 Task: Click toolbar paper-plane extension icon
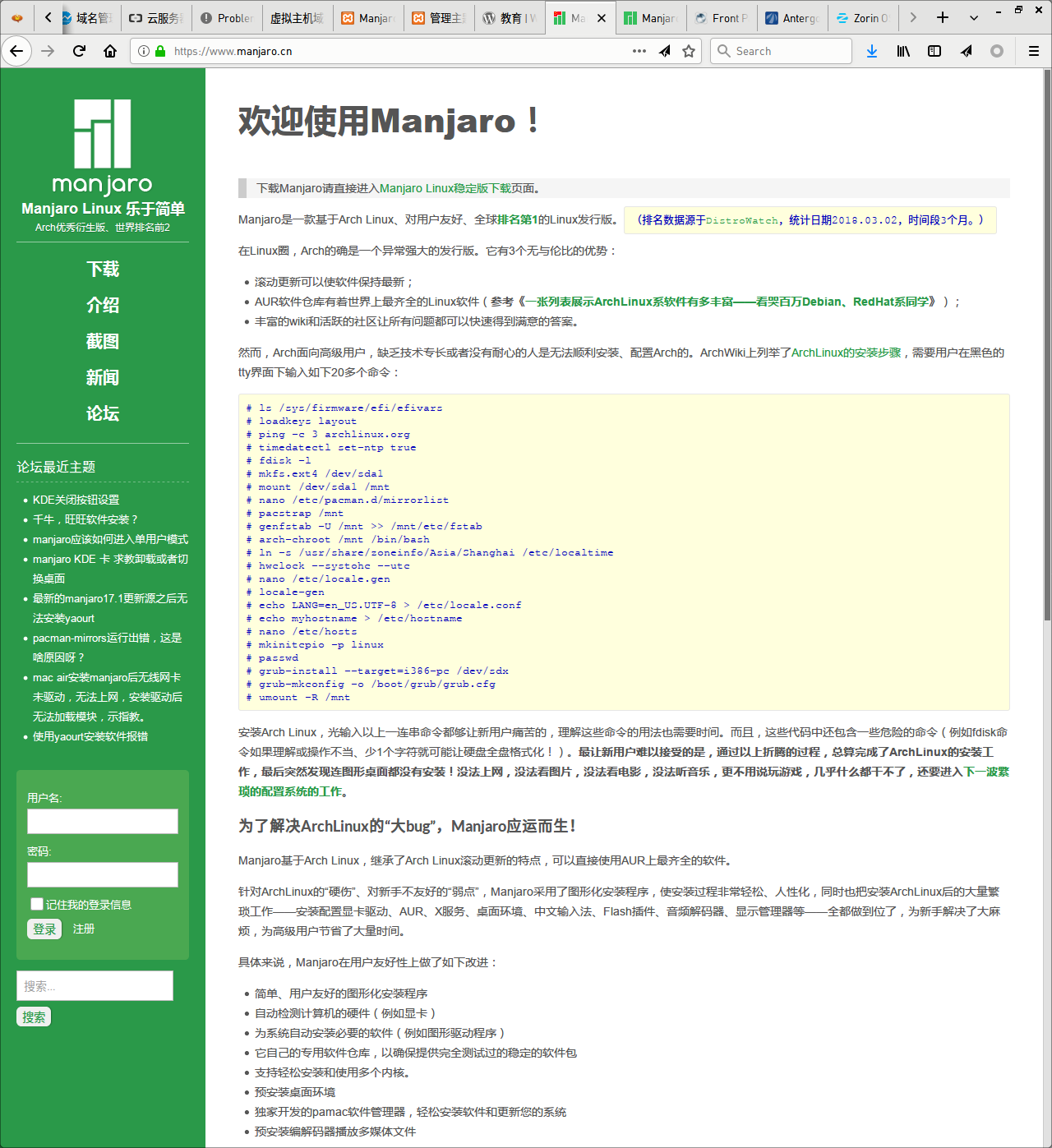pos(966,51)
